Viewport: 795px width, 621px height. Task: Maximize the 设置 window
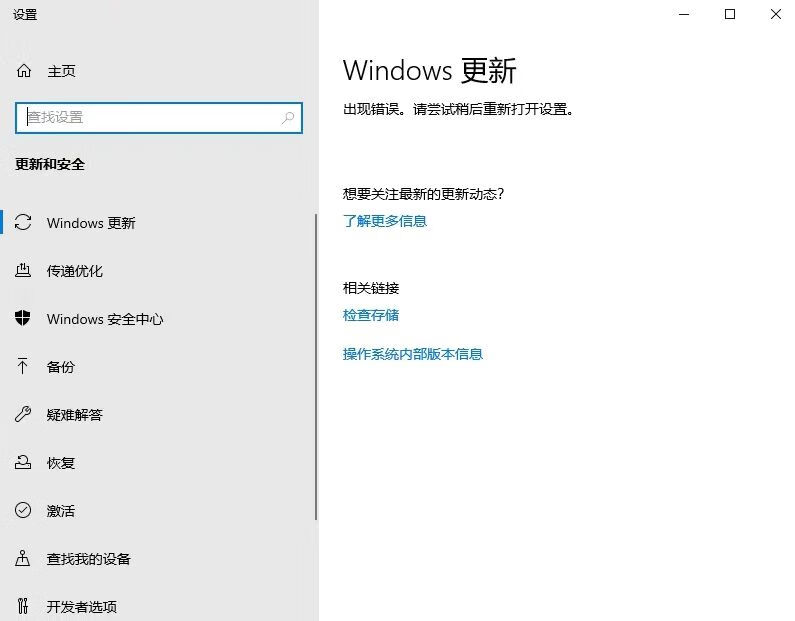coord(730,14)
